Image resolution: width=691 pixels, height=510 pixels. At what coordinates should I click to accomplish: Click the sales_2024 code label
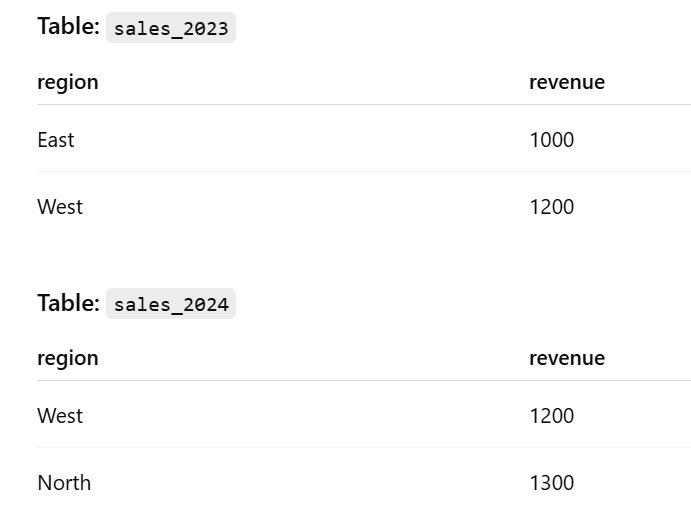click(x=171, y=304)
